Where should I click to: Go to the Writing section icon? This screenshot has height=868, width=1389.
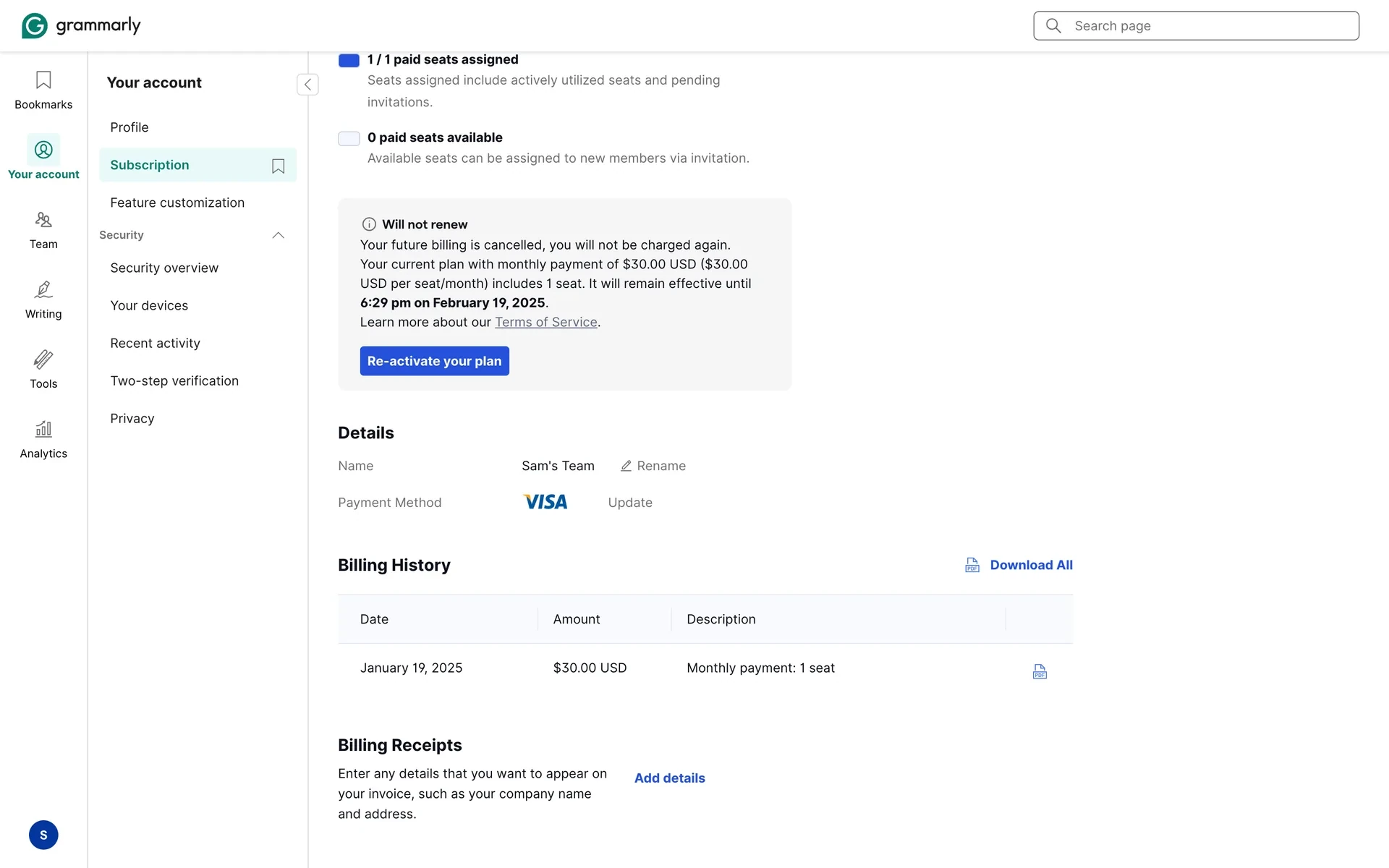click(43, 289)
